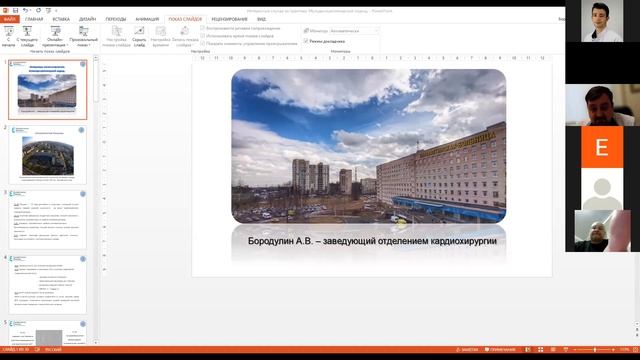Screen dimensions: 640x360
Task: Click the spell check icon in status bar
Action: pos(37,350)
